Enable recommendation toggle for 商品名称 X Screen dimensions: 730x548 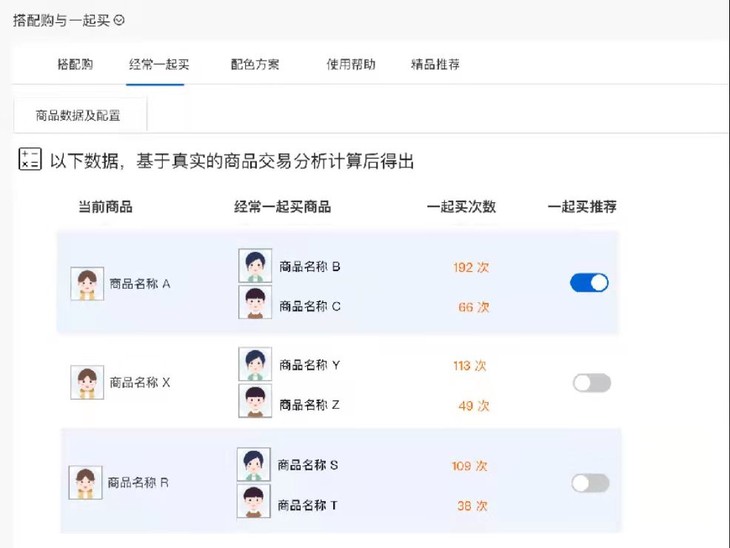click(x=592, y=383)
